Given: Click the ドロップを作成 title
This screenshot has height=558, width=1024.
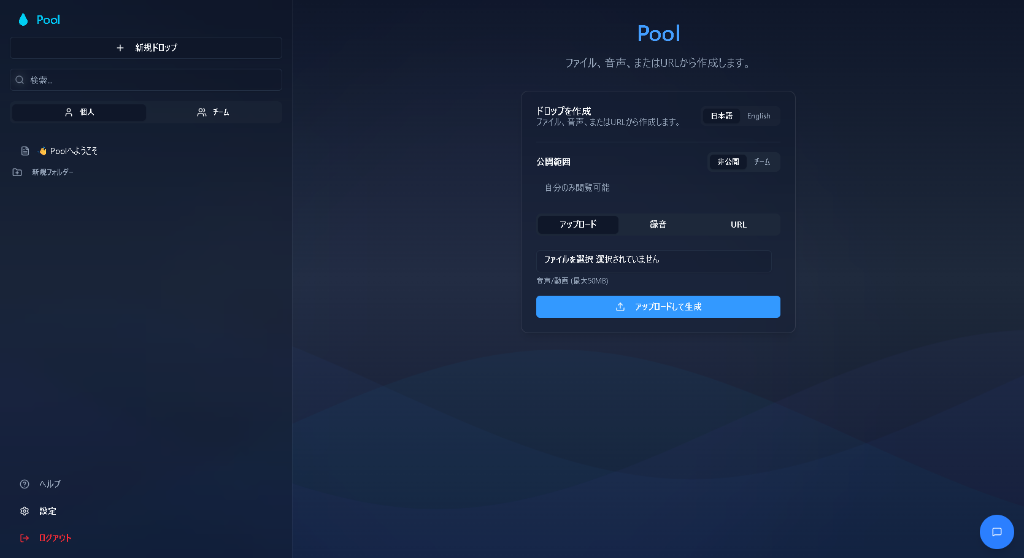Looking at the screenshot, I should point(564,111).
